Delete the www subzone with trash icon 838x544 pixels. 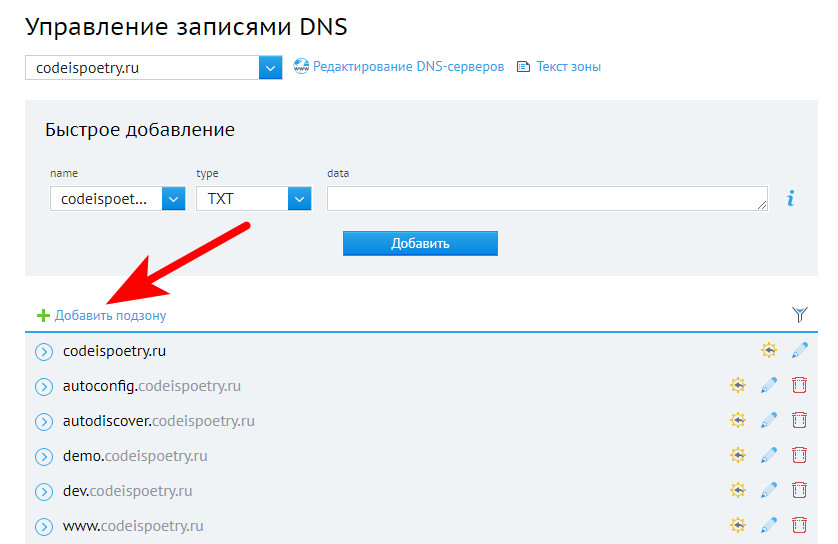(x=800, y=525)
